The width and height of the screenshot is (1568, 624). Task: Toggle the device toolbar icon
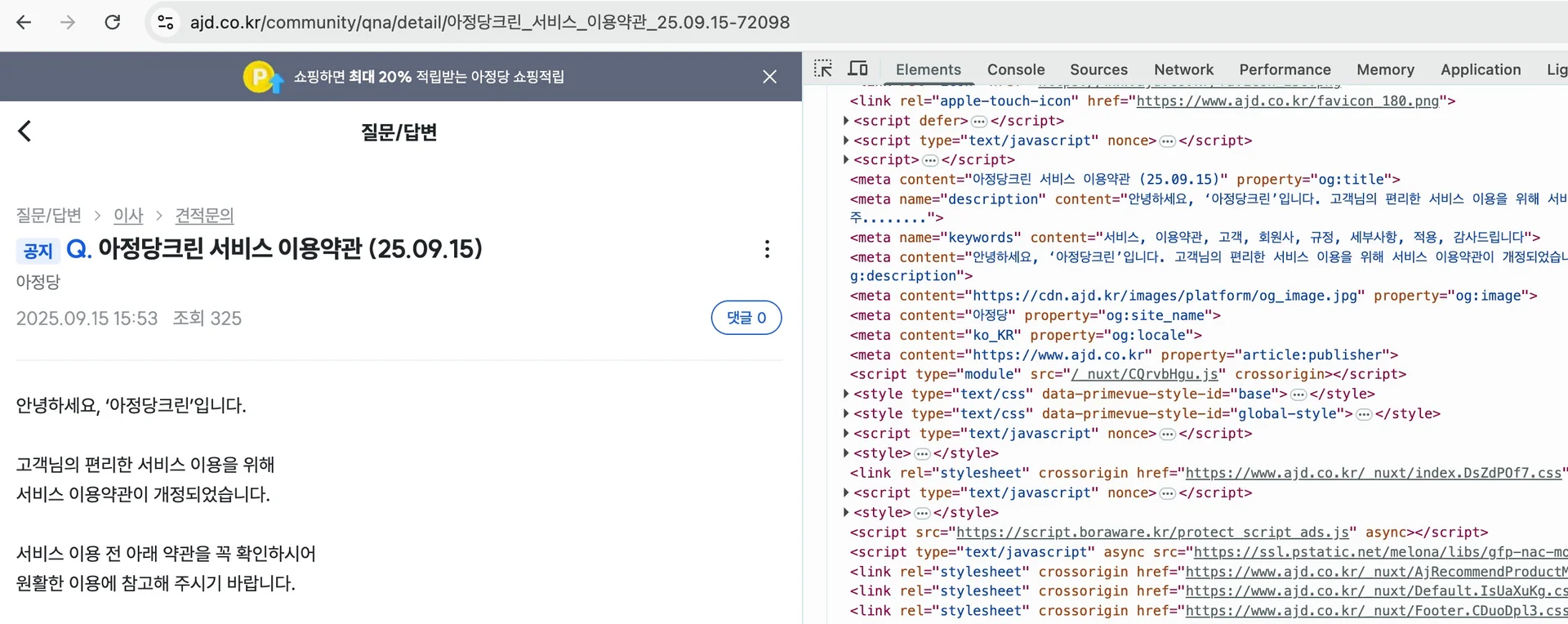coord(857,69)
